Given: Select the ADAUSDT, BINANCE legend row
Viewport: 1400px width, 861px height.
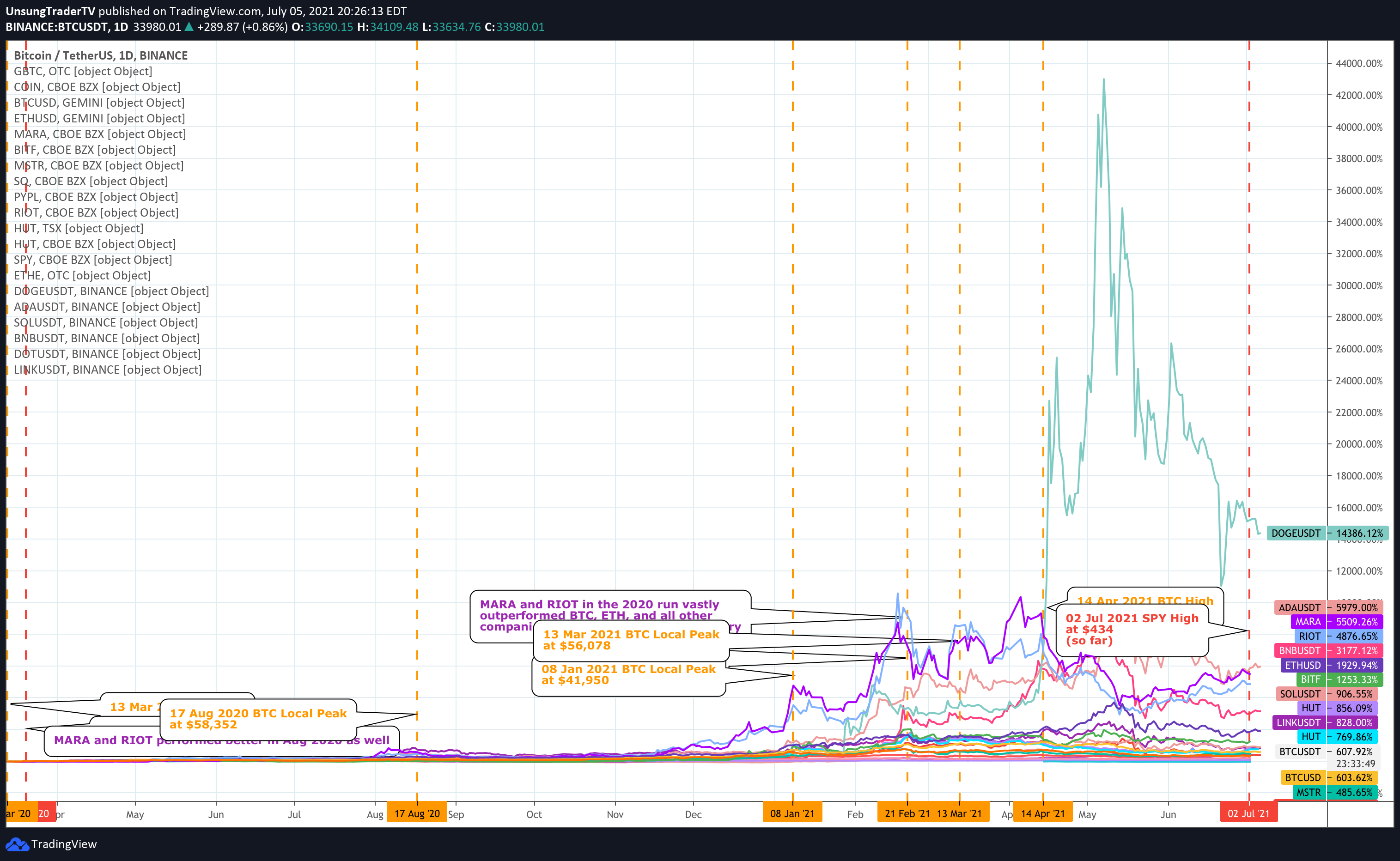Looking at the screenshot, I should pyautogui.click(x=107, y=307).
